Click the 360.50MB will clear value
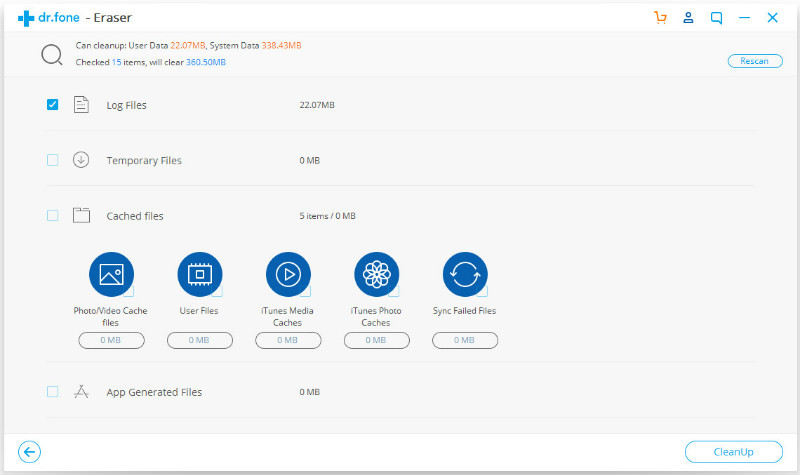Screen dimensions: 800x475 pos(206,62)
